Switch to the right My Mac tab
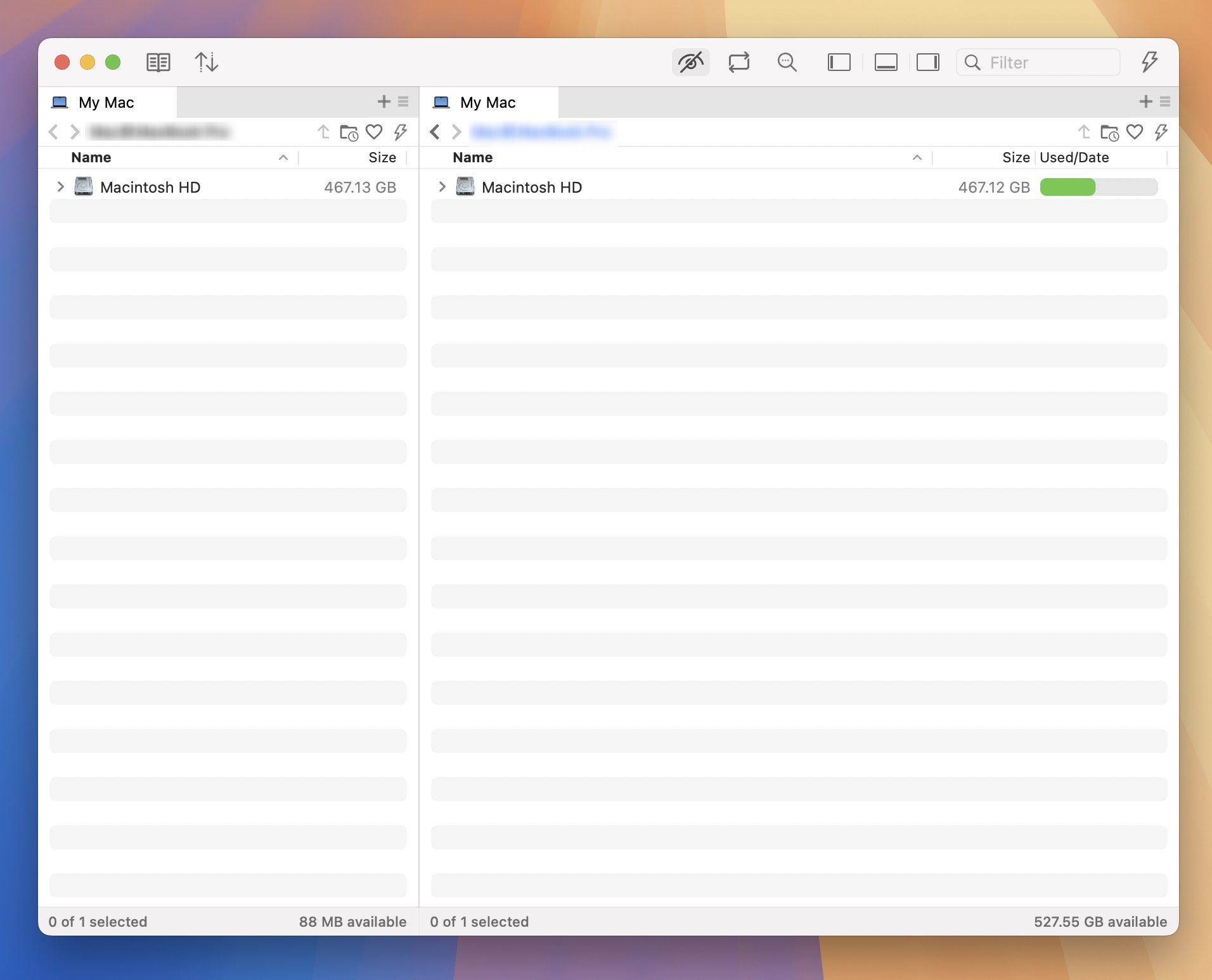1212x980 pixels. click(x=488, y=102)
